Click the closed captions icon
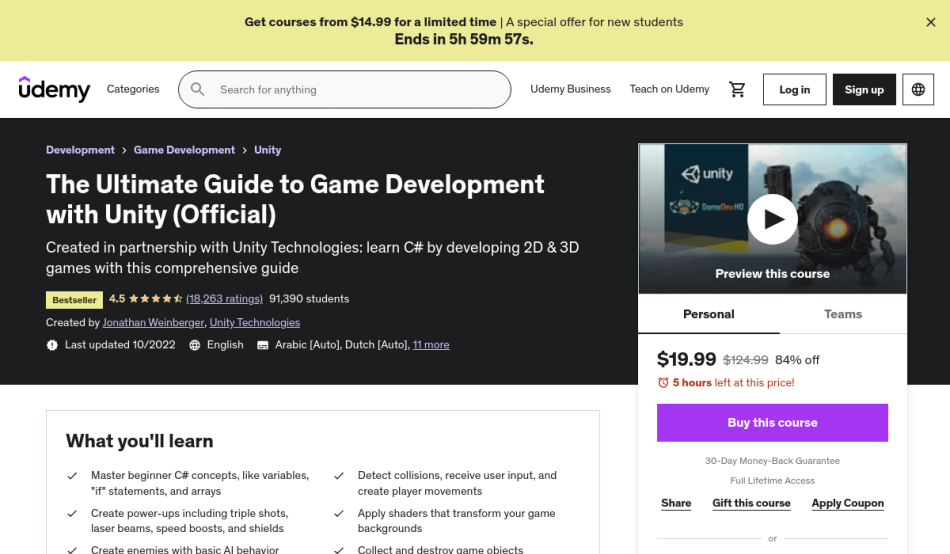 coord(262,345)
